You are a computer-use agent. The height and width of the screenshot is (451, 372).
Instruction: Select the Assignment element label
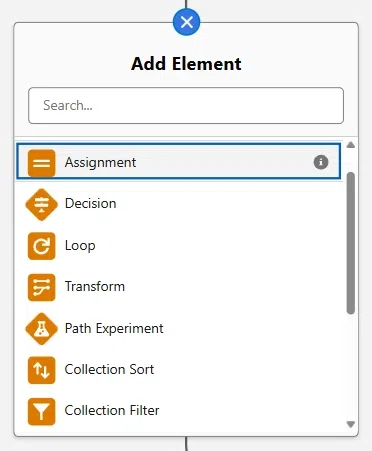[x=100, y=163]
